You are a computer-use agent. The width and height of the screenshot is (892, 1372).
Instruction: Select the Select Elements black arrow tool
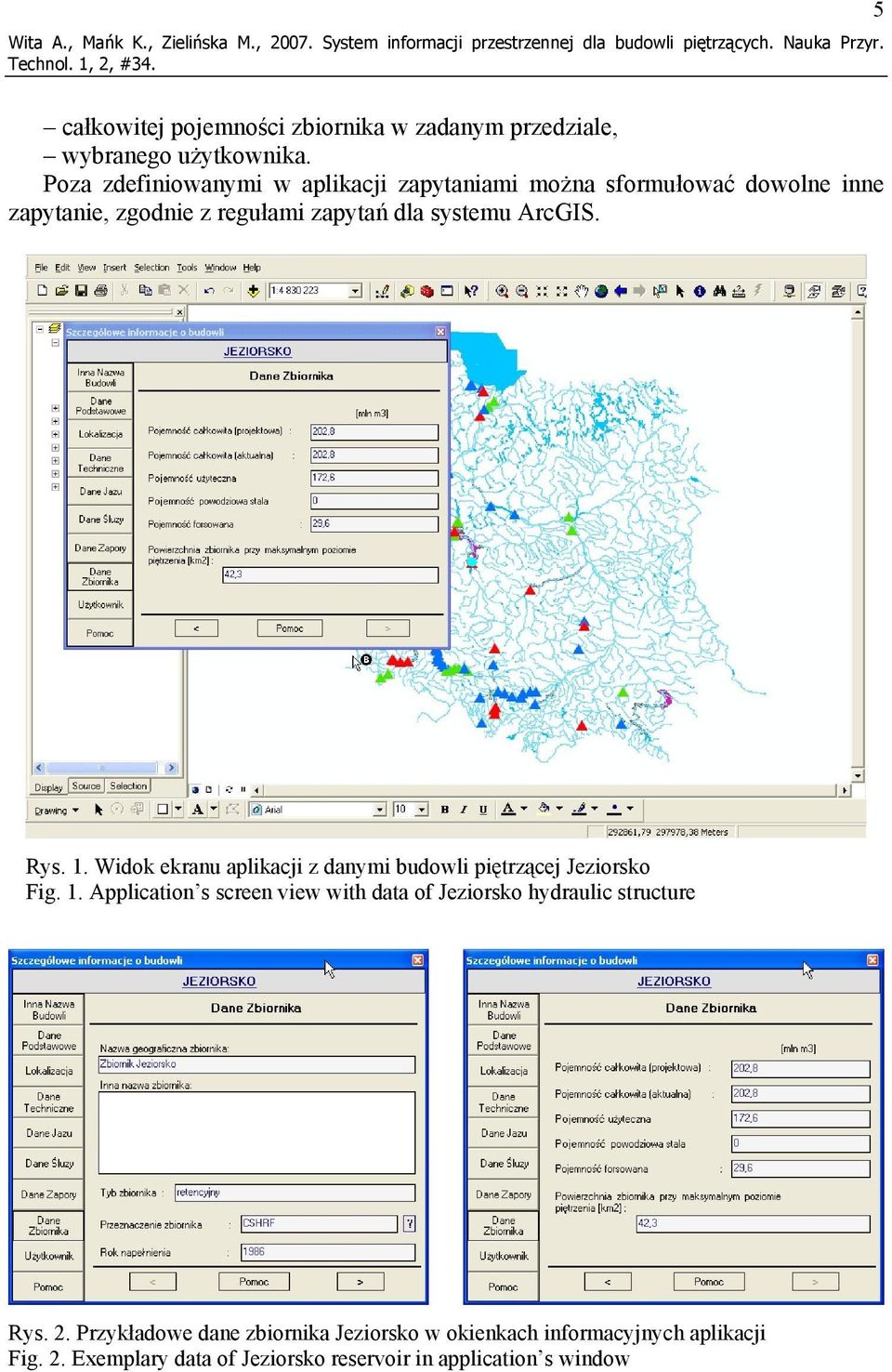[x=680, y=291]
